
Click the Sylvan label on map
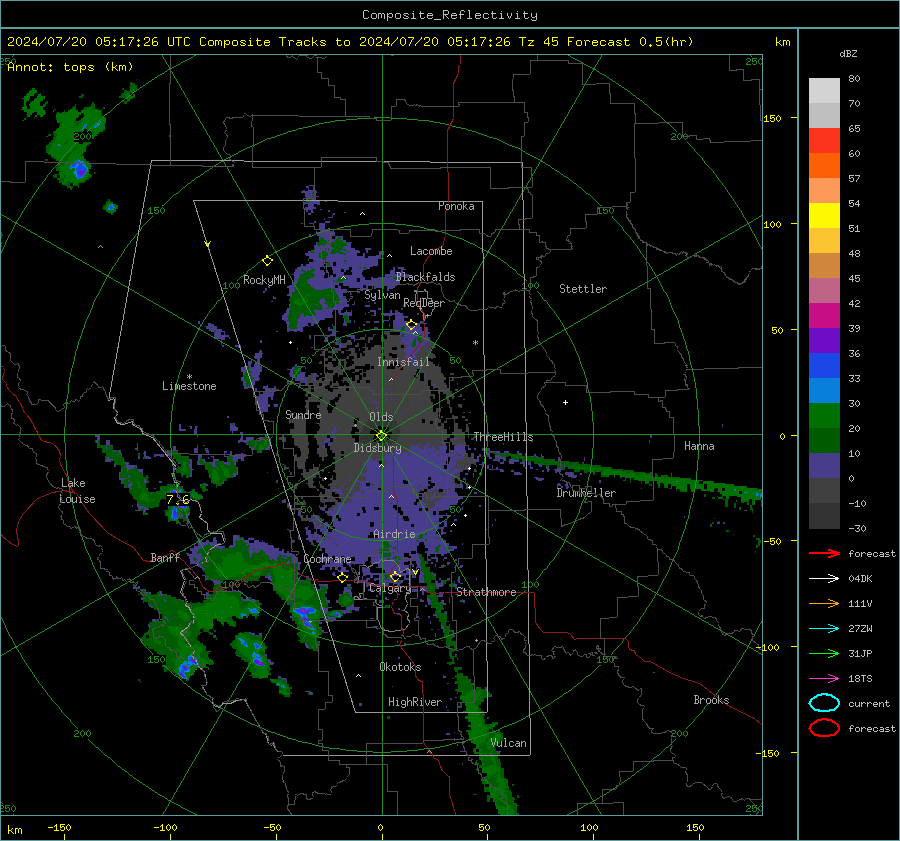(382, 295)
